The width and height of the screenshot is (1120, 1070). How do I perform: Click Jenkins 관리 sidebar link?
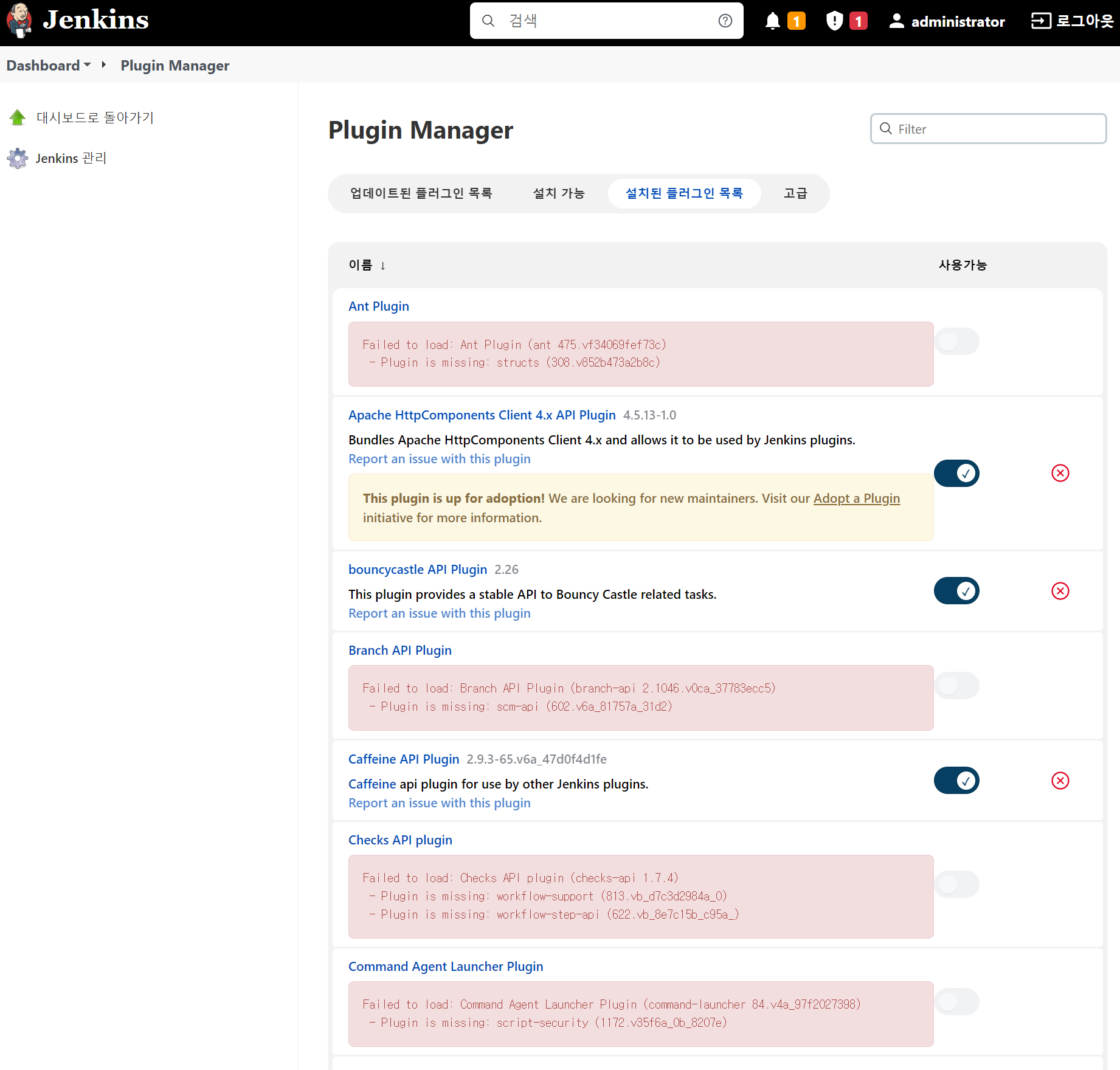tap(71, 158)
